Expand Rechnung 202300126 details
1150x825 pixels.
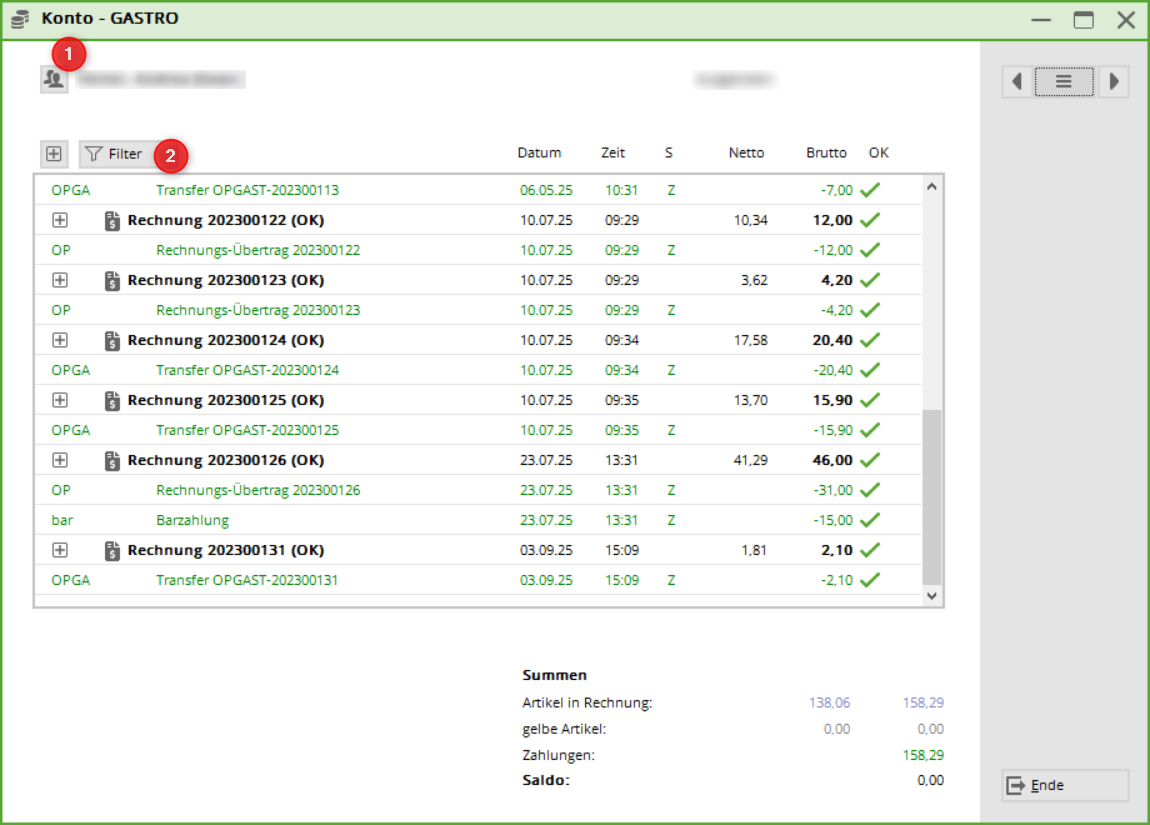60,460
